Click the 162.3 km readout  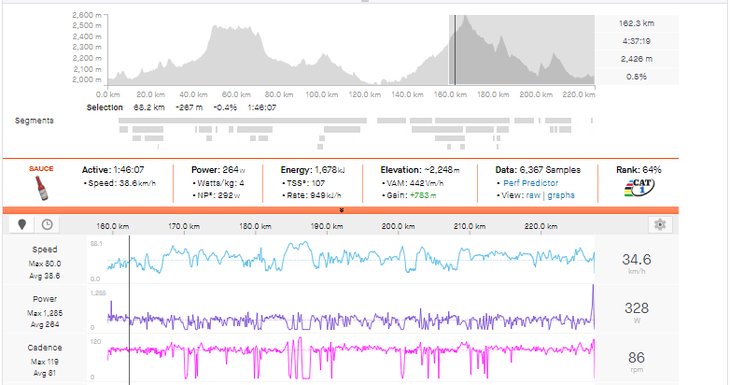pyautogui.click(x=636, y=23)
